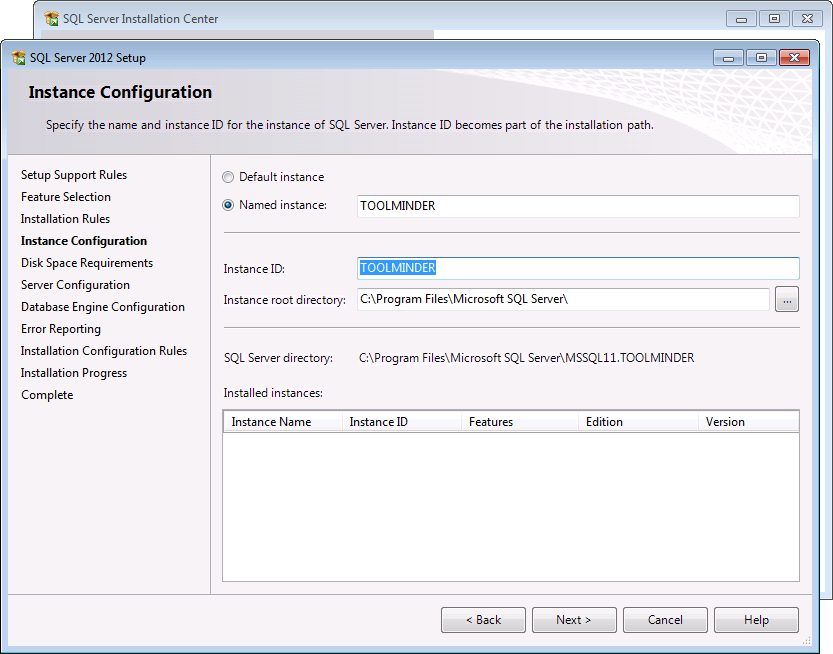Close the SQL Server 2012 Setup window
This screenshot has width=833, height=654.
coord(795,57)
